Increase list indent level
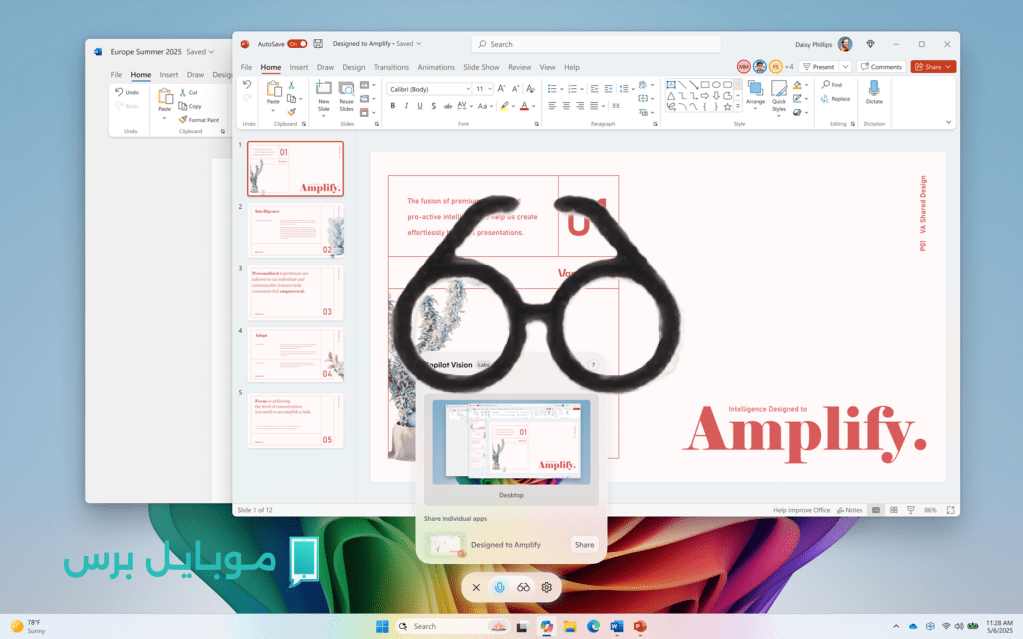 (608, 89)
